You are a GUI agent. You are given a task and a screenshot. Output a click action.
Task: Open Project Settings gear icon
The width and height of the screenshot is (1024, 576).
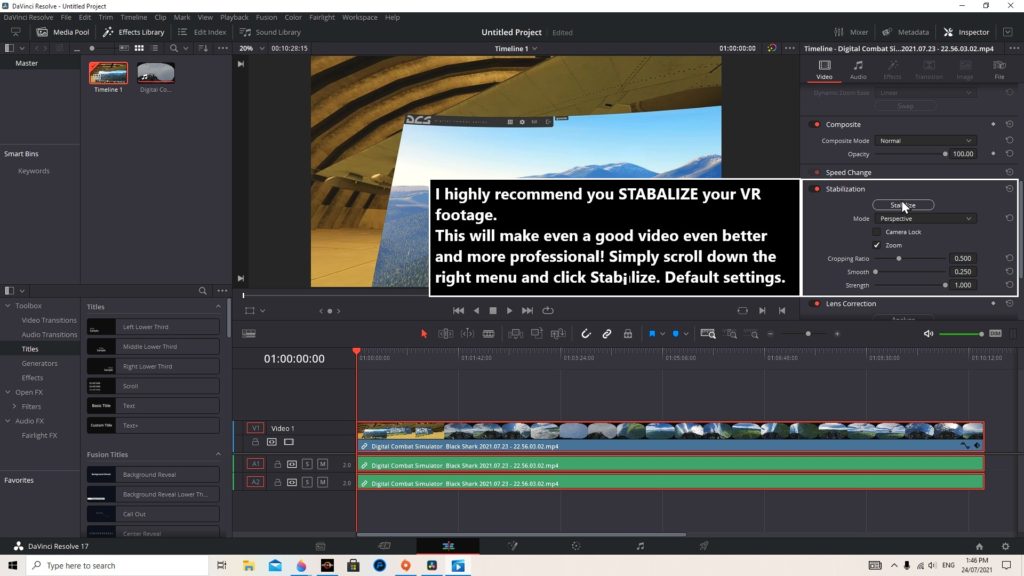[1006, 546]
